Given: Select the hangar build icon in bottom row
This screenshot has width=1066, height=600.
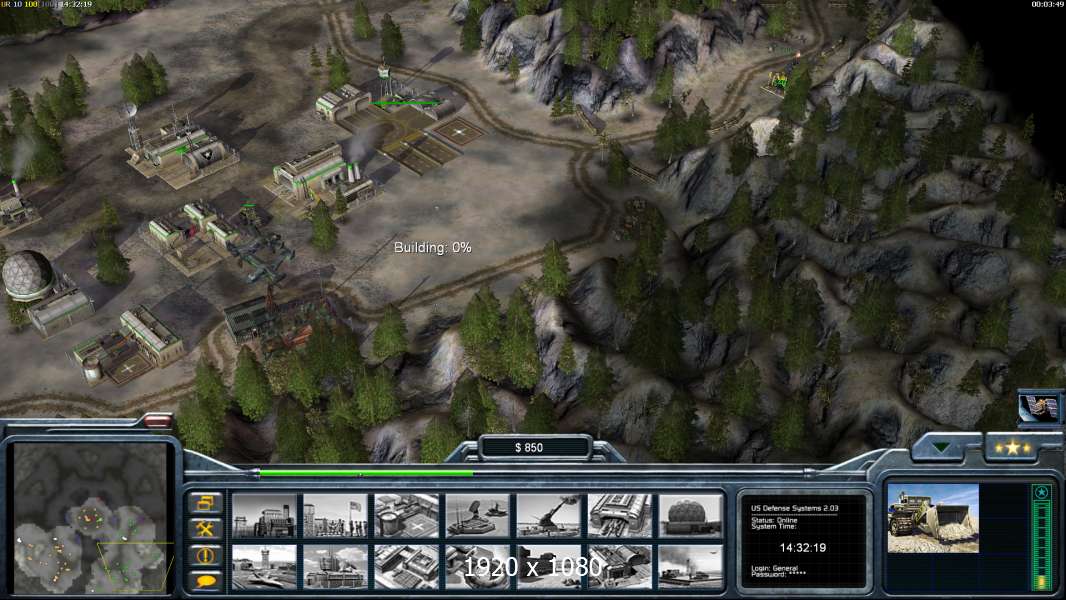Looking at the screenshot, I should tap(619, 566).
